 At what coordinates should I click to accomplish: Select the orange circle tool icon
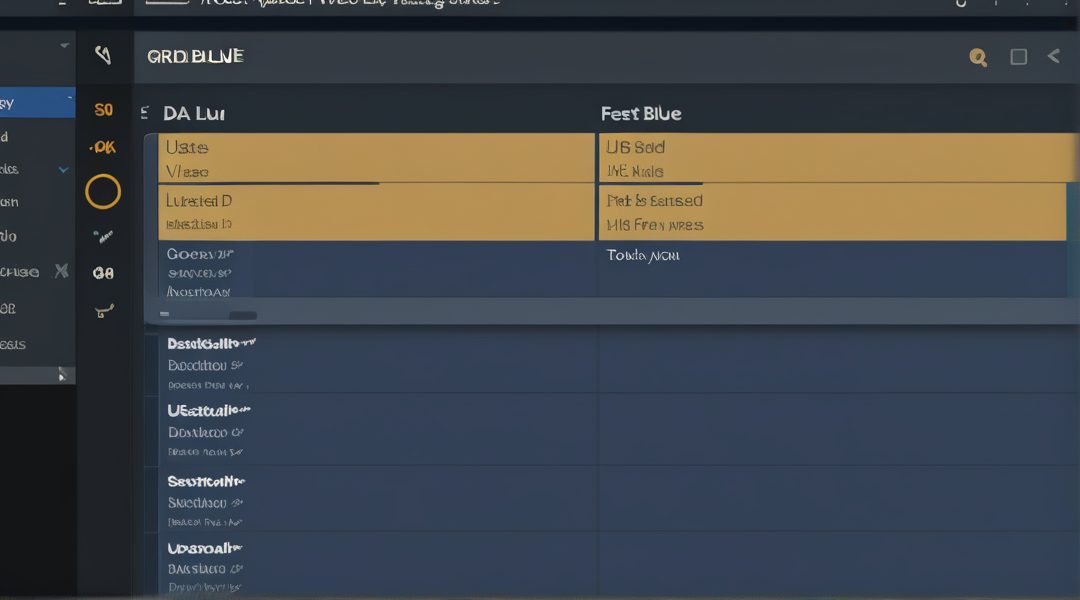click(103, 191)
